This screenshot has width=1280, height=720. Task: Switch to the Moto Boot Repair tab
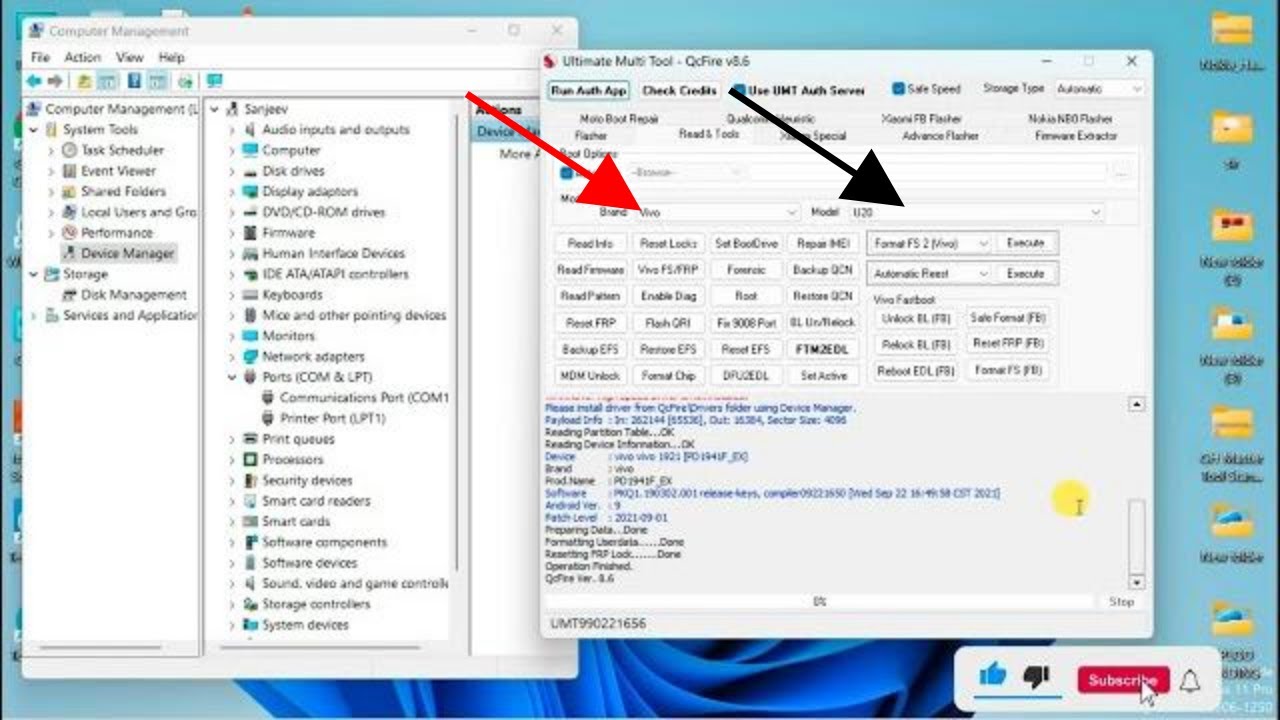point(619,119)
